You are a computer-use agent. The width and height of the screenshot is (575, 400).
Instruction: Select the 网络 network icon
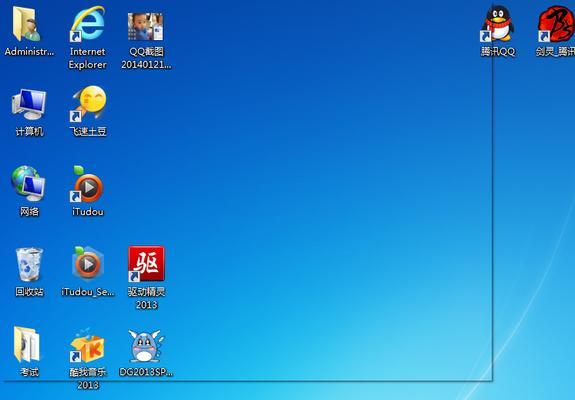click(x=28, y=183)
